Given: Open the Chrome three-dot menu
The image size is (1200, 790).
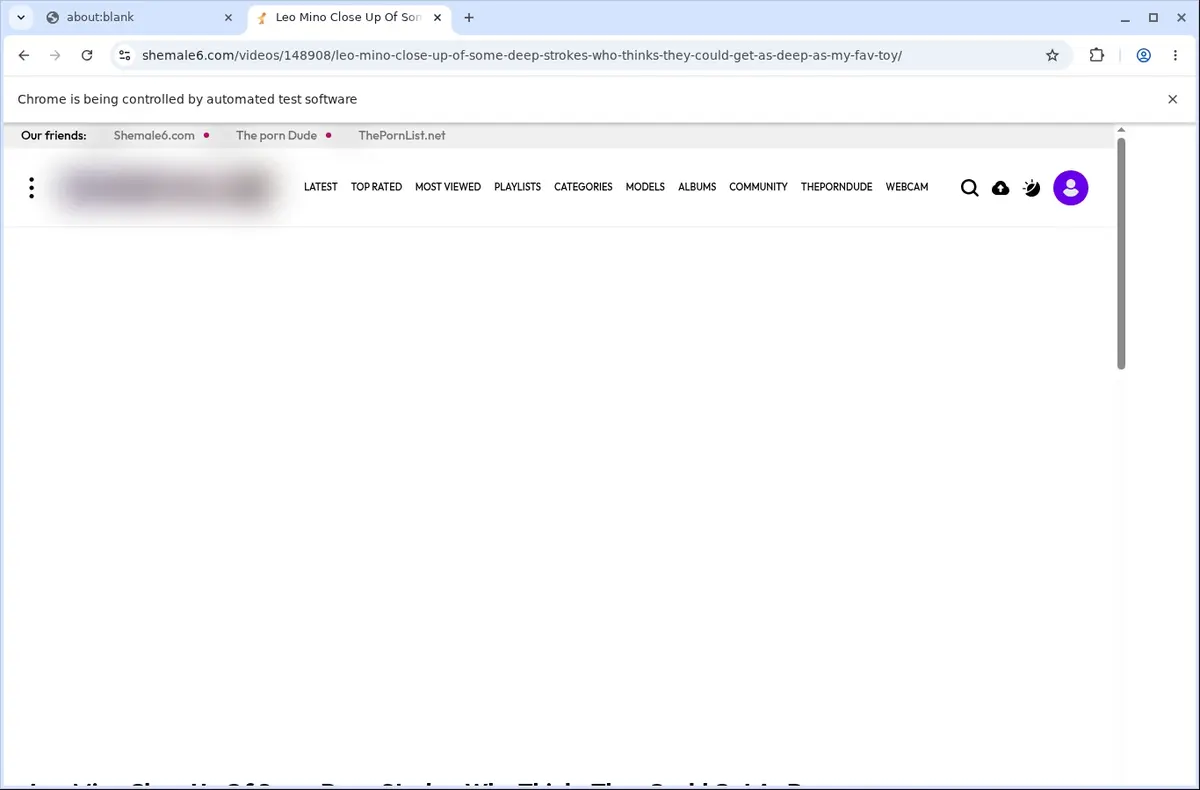Looking at the screenshot, I should (x=1175, y=55).
